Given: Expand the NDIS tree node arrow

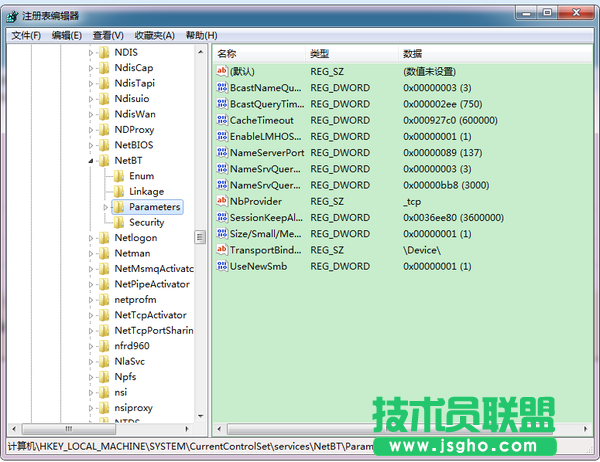Looking at the screenshot, I should click(91, 53).
